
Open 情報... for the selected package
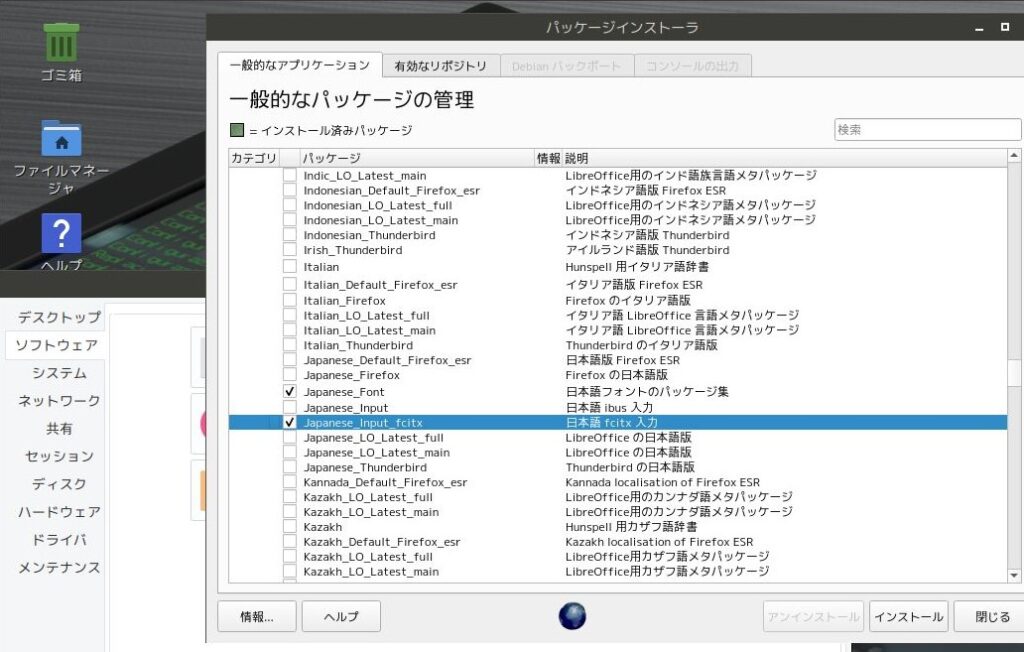click(x=256, y=617)
